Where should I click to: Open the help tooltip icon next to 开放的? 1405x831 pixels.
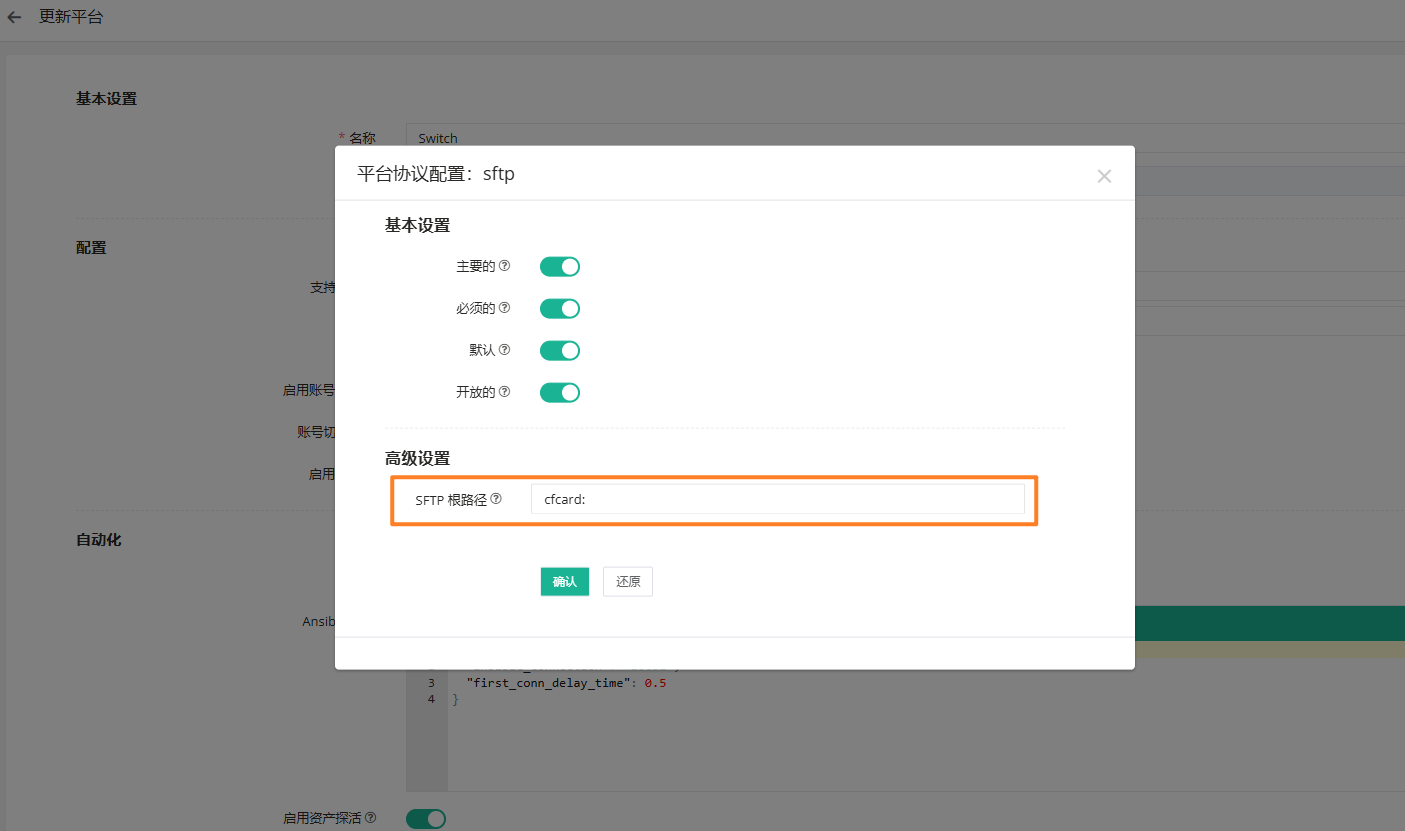(x=505, y=392)
